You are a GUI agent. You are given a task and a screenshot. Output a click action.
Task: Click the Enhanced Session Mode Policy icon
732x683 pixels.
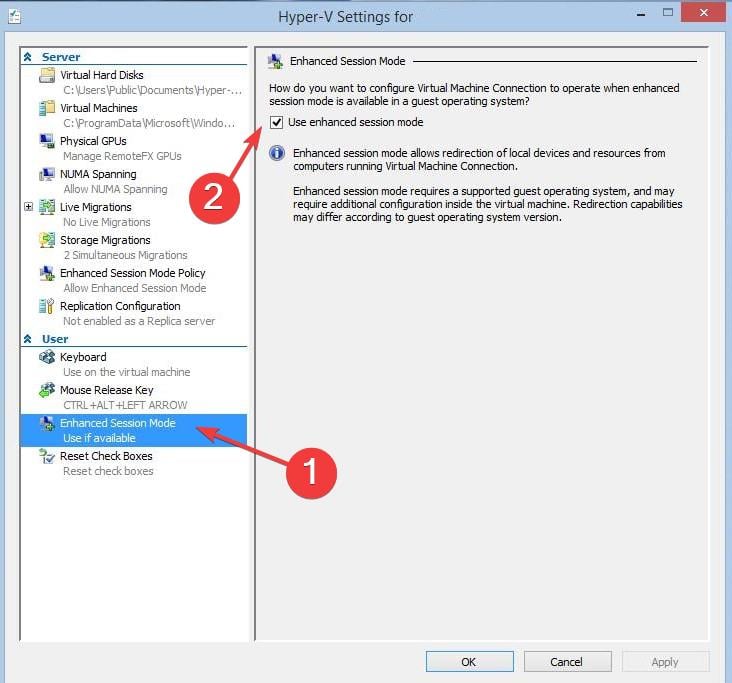click(47, 273)
